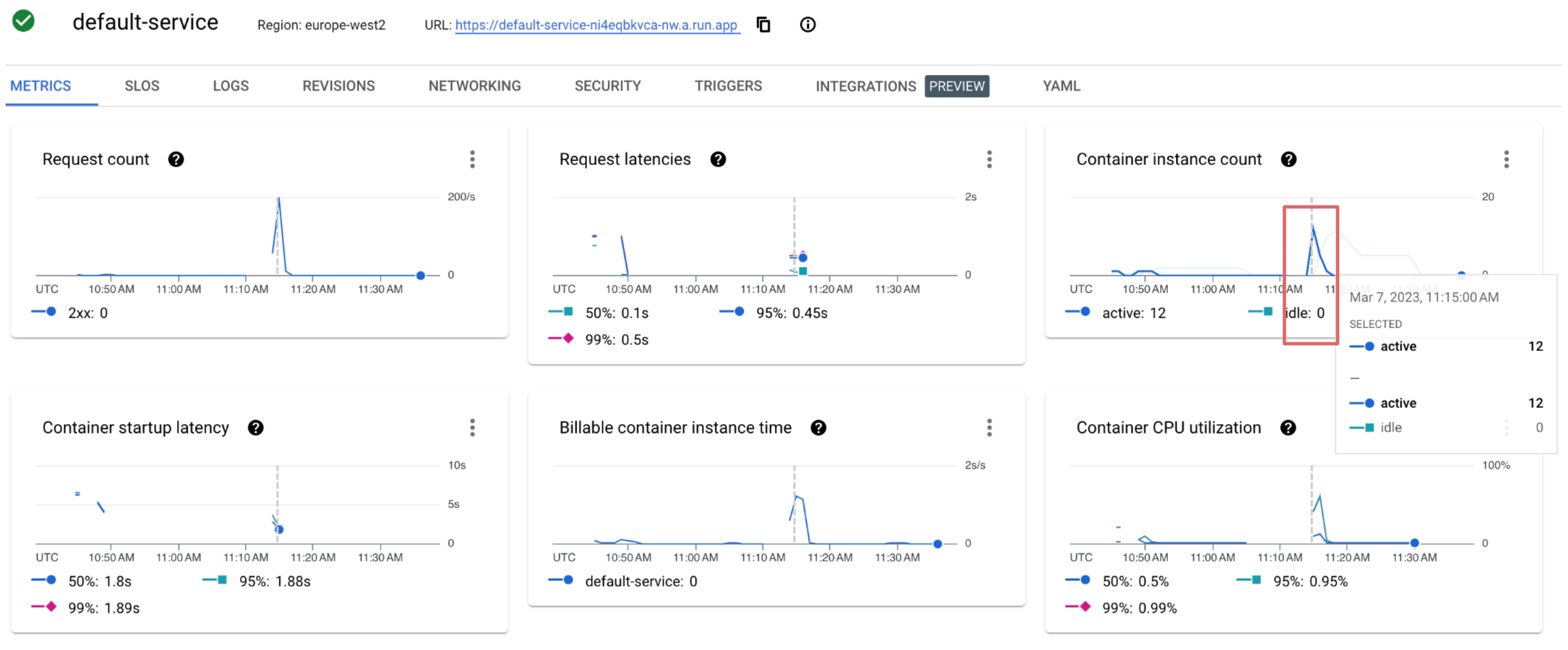Toggle the 2xx series in Request count legend
1568x650 pixels.
click(x=80, y=313)
